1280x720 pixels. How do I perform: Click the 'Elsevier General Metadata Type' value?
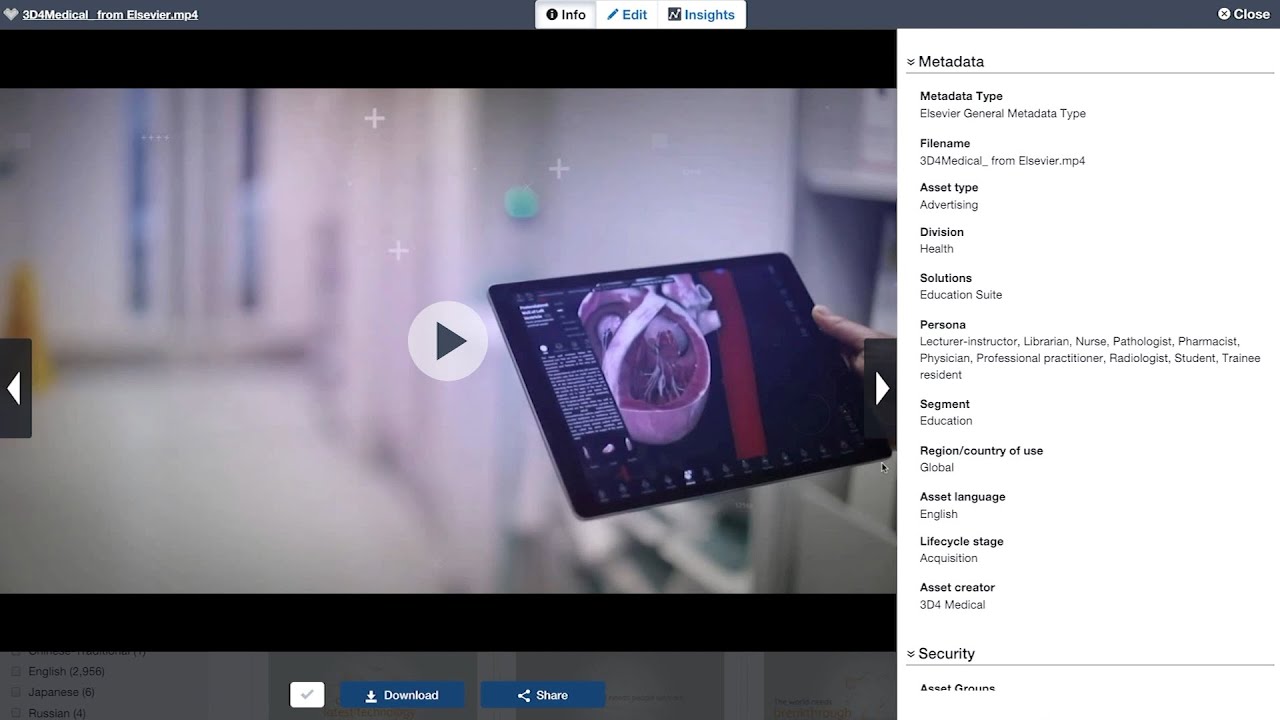coord(1003,113)
